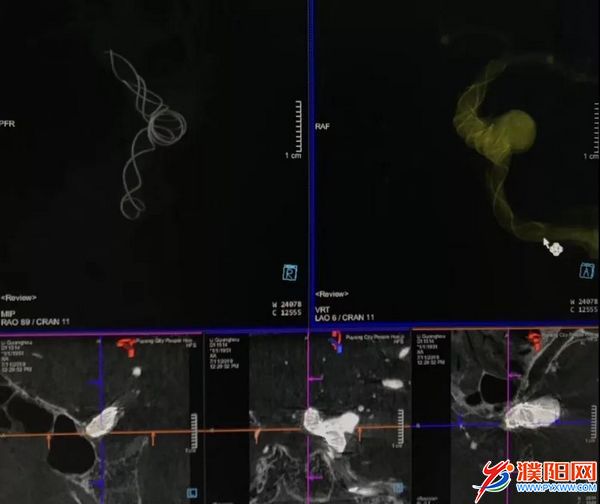
Task: Click the <Review> label in the VRT view
Action: [331, 294]
